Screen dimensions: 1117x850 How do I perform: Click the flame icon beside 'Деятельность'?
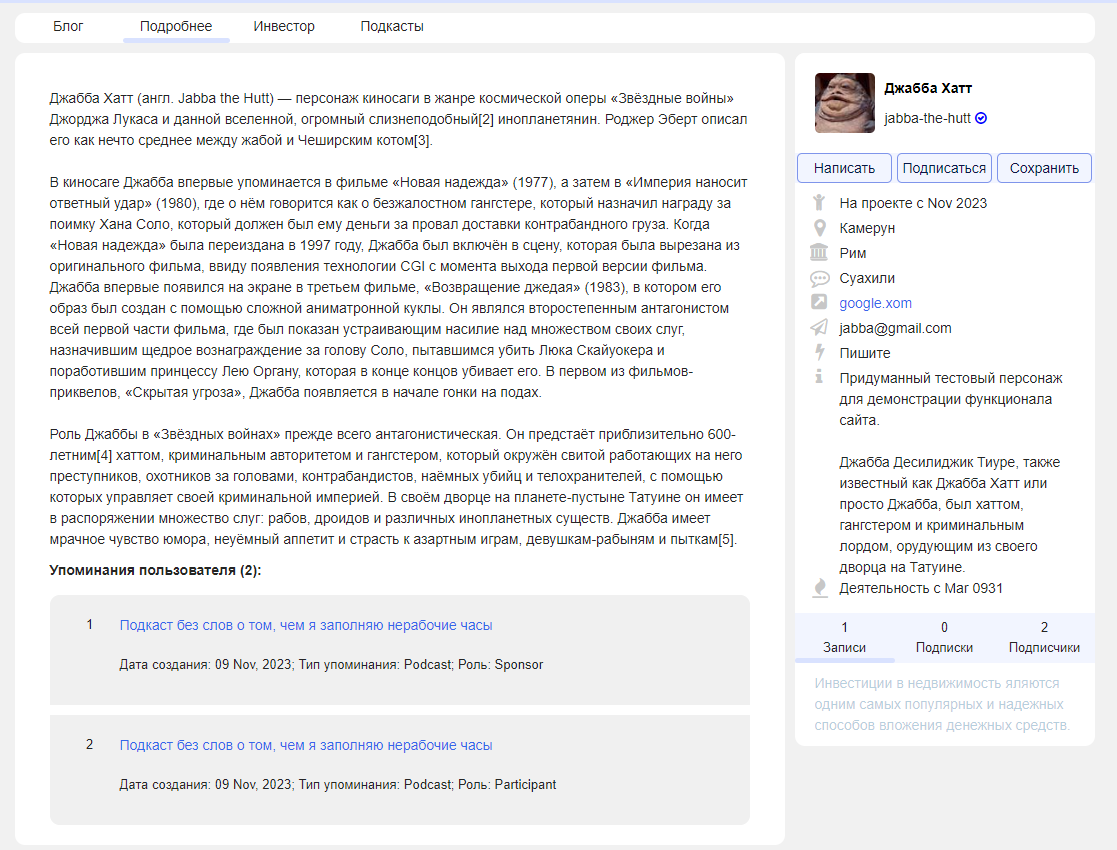coord(819,588)
